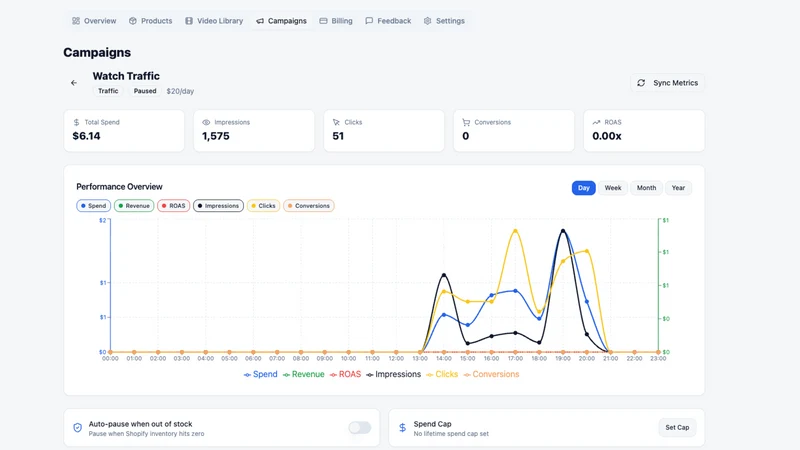Image resolution: width=800 pixels, height=450 pixels.
Task: Click the refresh icon in Sync Metrics
Action: pos(641,83)
